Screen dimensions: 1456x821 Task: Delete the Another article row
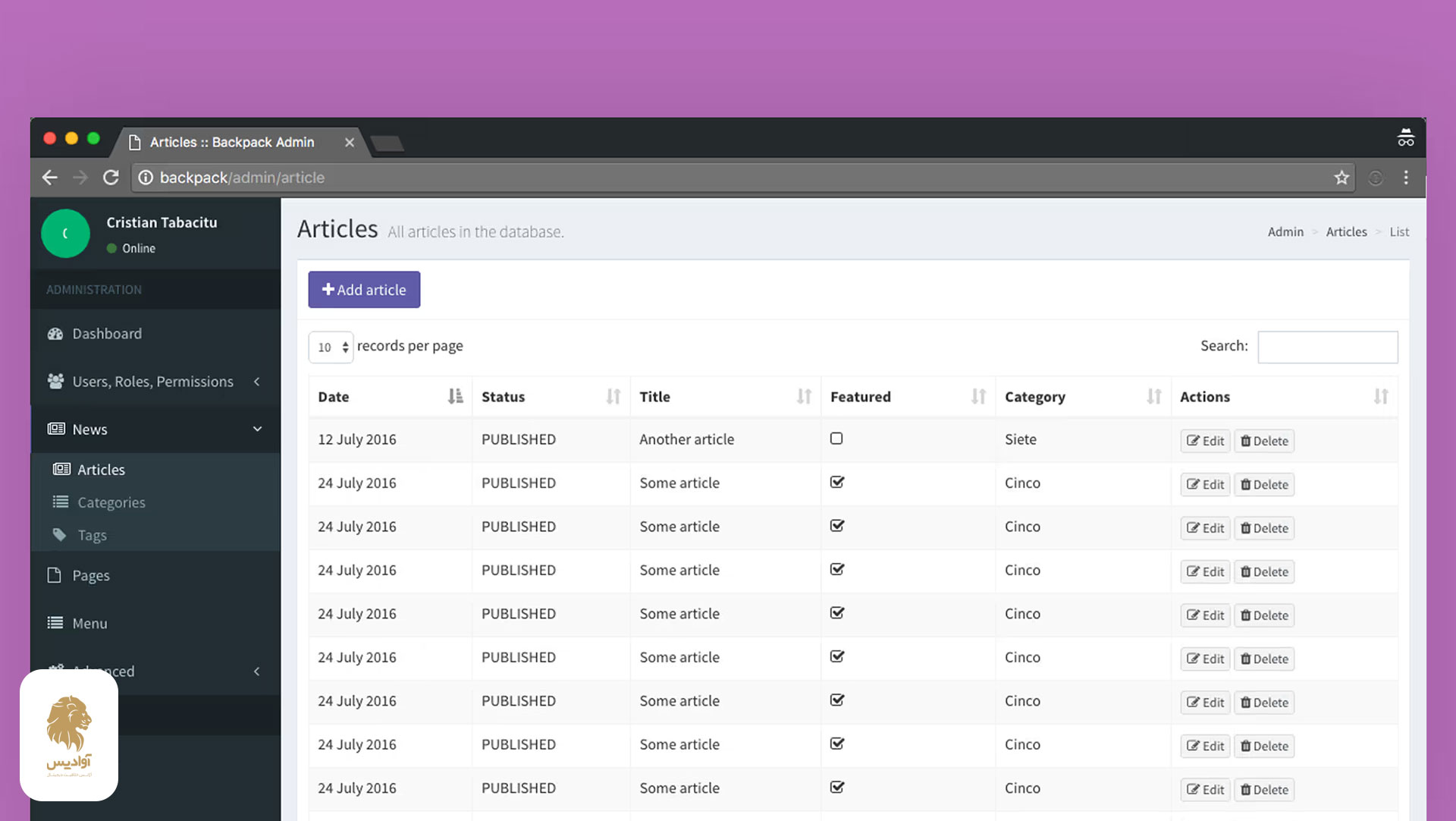tap(1264, 441)
